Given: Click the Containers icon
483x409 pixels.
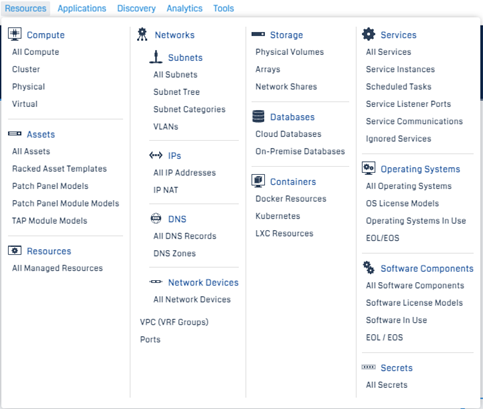Looking at the screenshot, I should (x=258, y=181).
